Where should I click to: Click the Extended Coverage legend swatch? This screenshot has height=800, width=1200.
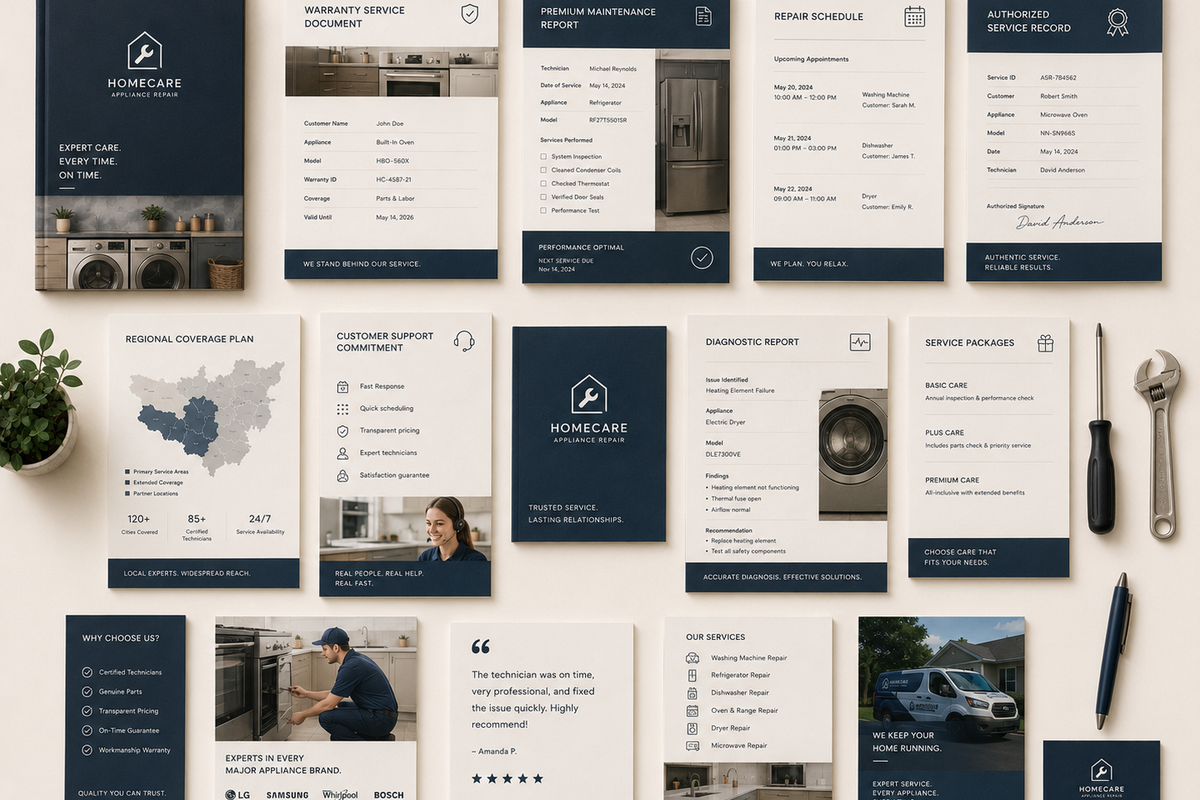pyautogui.click(x=127, y=482)
